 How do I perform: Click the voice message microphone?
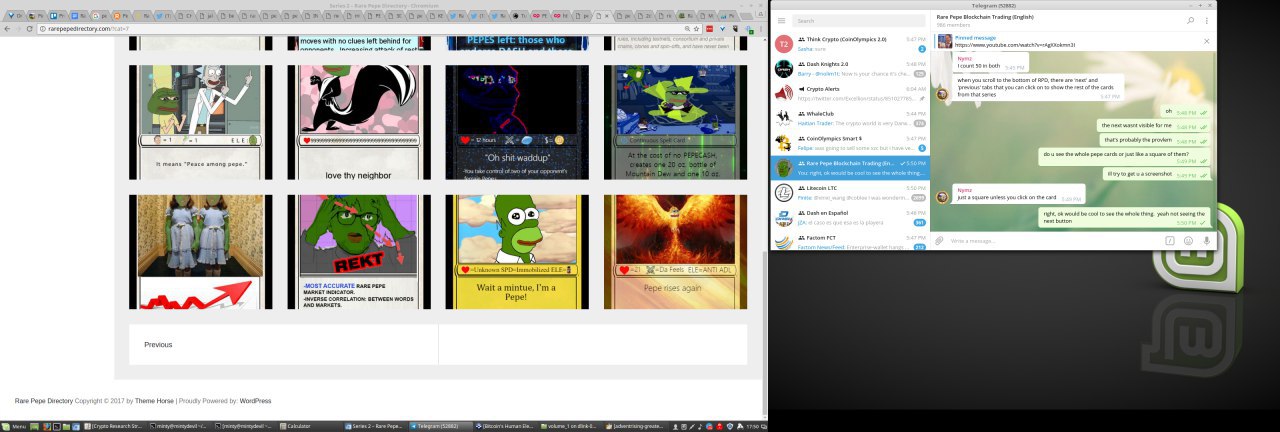(x=1207, y=240)
